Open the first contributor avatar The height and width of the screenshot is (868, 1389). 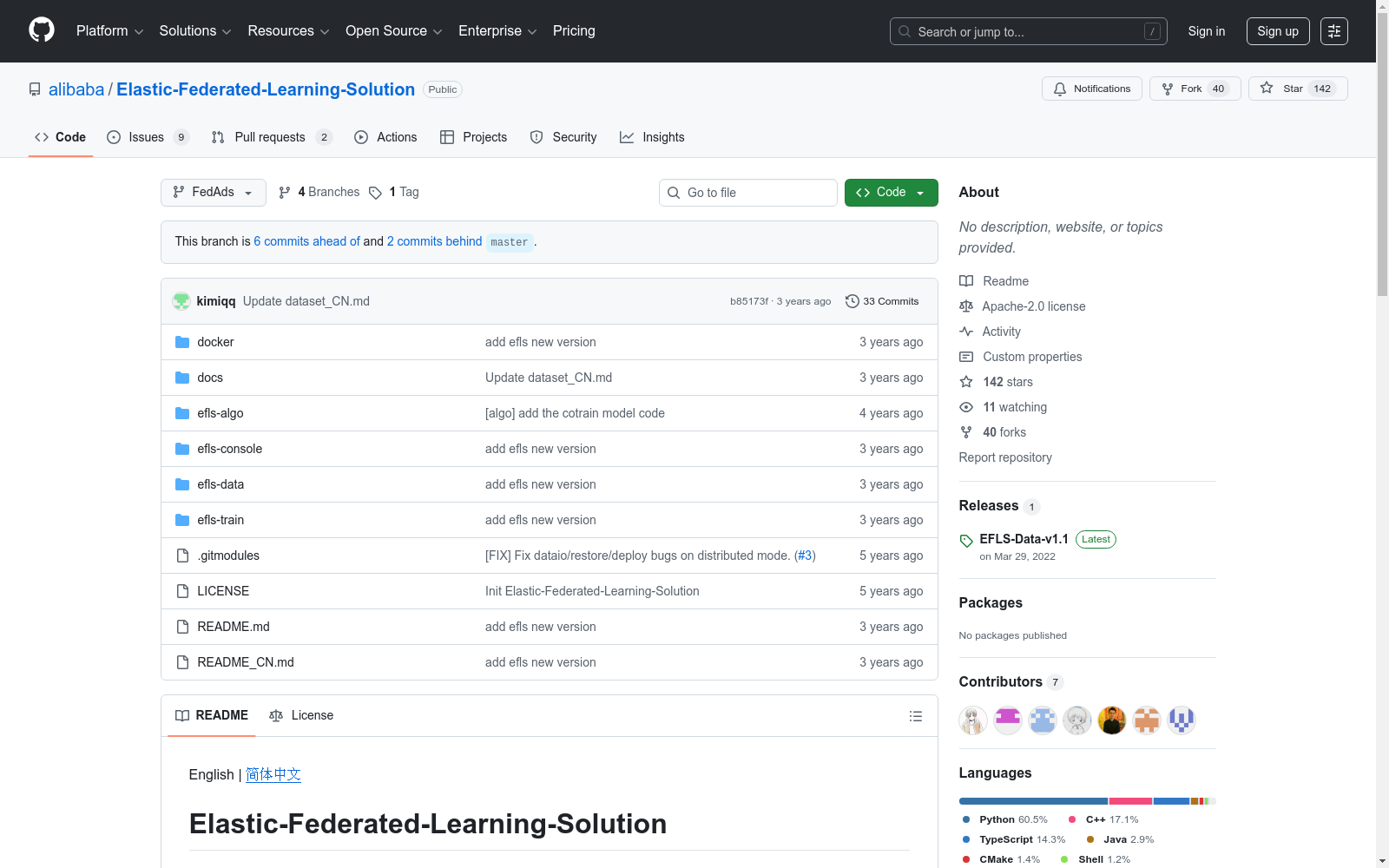(973, 720)
